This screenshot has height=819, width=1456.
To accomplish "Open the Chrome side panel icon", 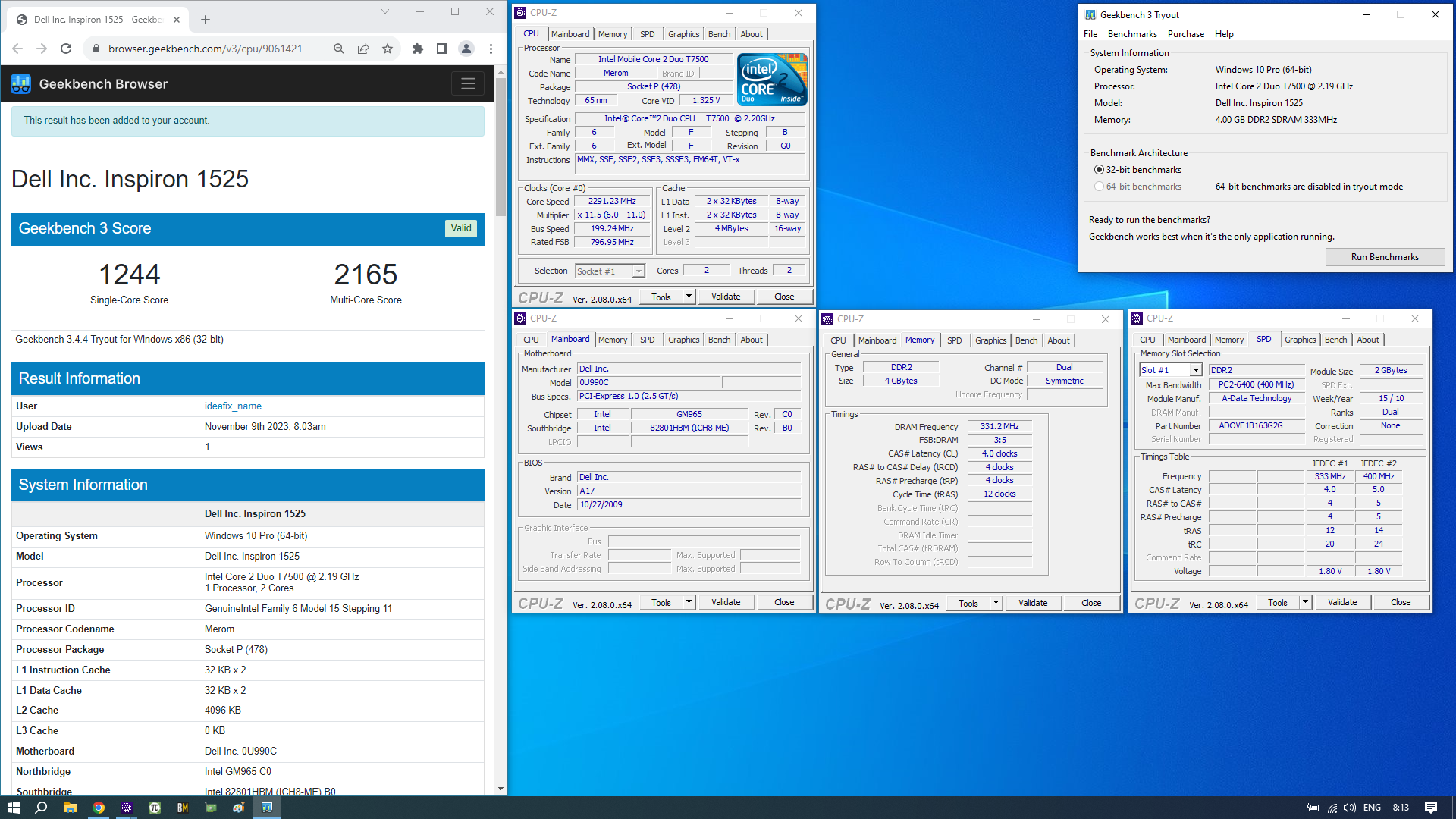I will [x=441, y=49].
